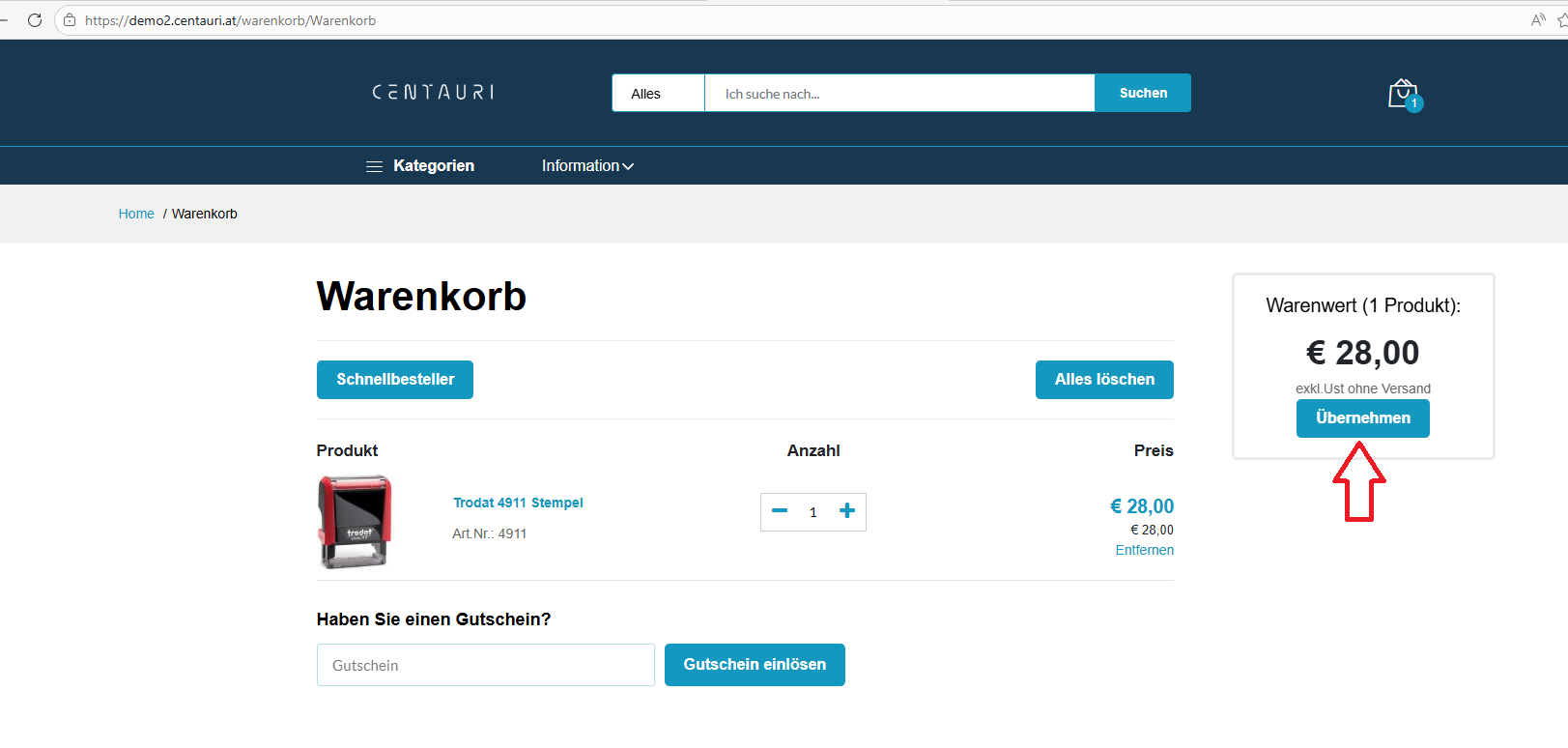Click the 'Haben Sie einen Gutschein?' heading
Viewport: 1568px width, 748px height.
click(434, 619)
